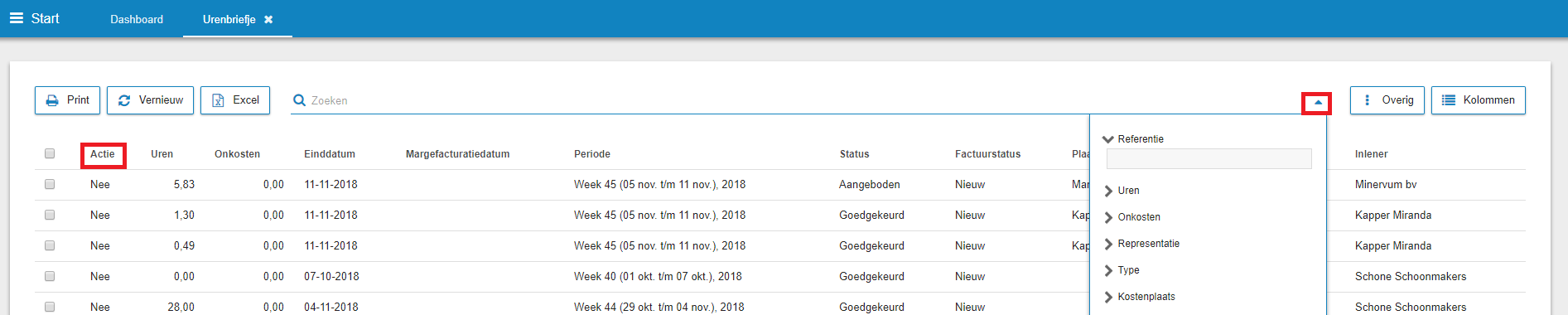Toggle the select-all checkbox in the header

coord(50,153)
